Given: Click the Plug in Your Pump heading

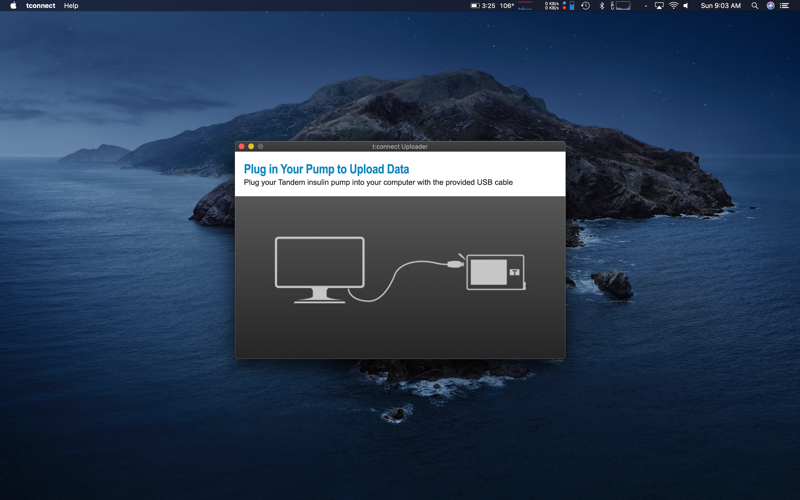Looking at the screenshot, I should tap(327, 169).
